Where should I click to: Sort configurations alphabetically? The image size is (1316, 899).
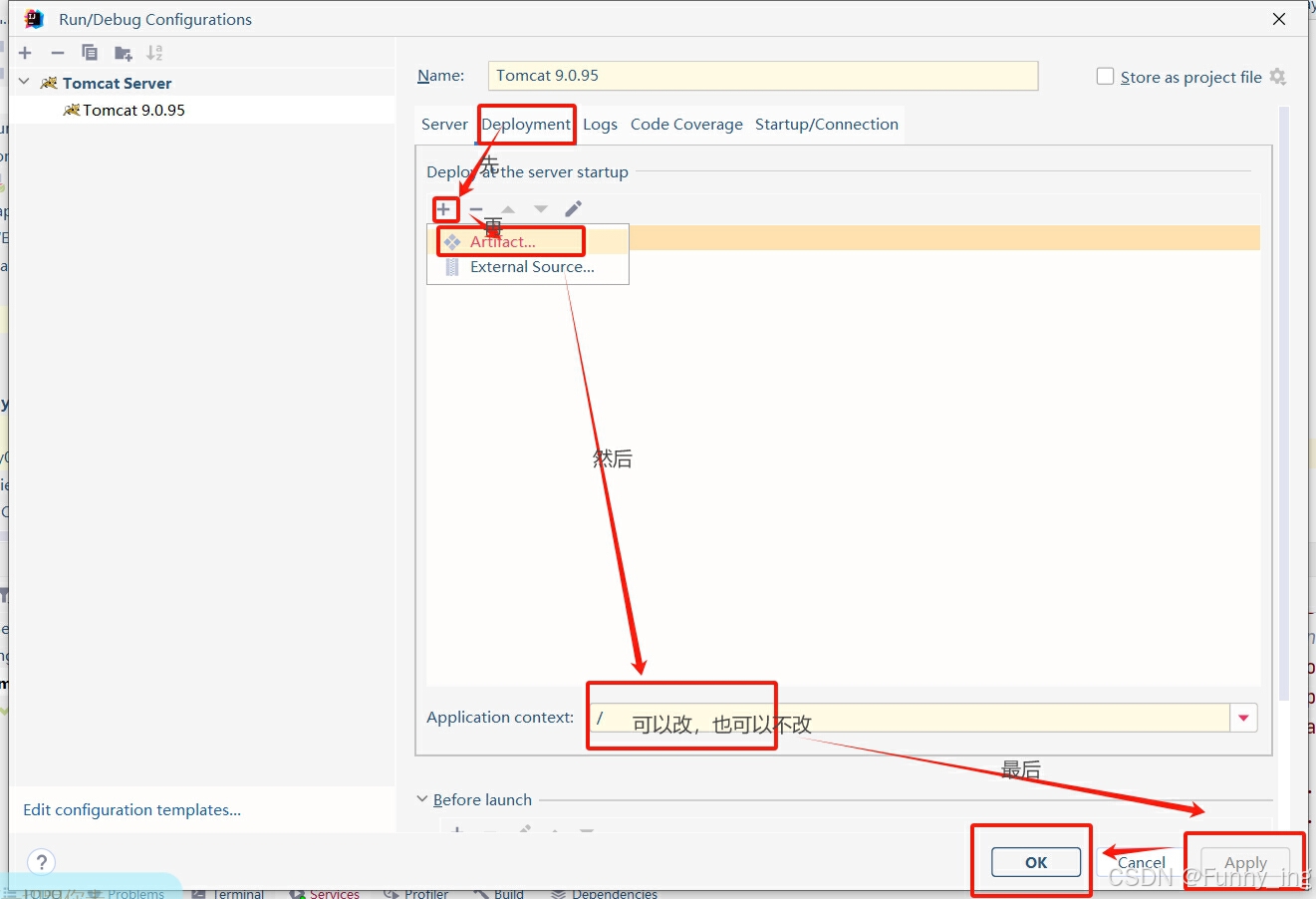pos(154,53)
